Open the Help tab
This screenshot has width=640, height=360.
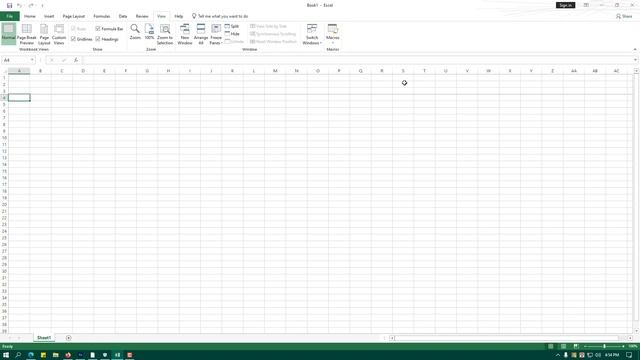coord(179,16)
